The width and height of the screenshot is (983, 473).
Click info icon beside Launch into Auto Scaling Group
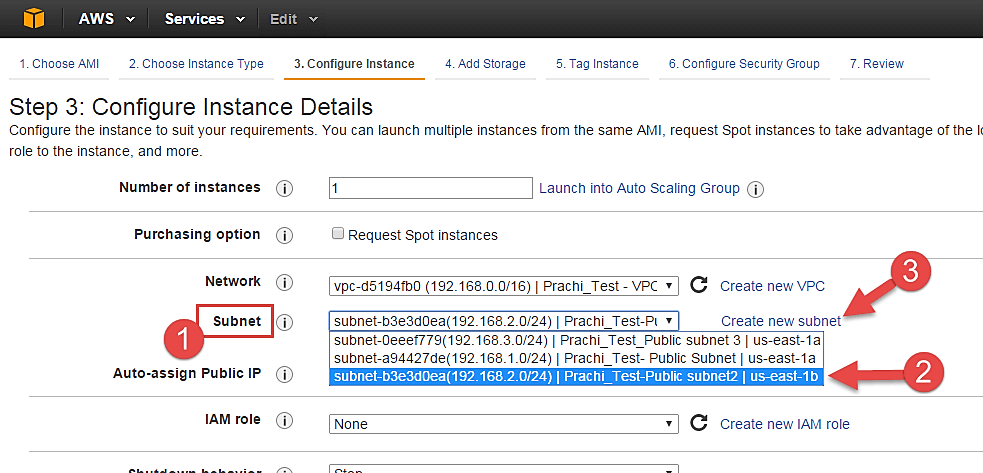click(756, 188)
